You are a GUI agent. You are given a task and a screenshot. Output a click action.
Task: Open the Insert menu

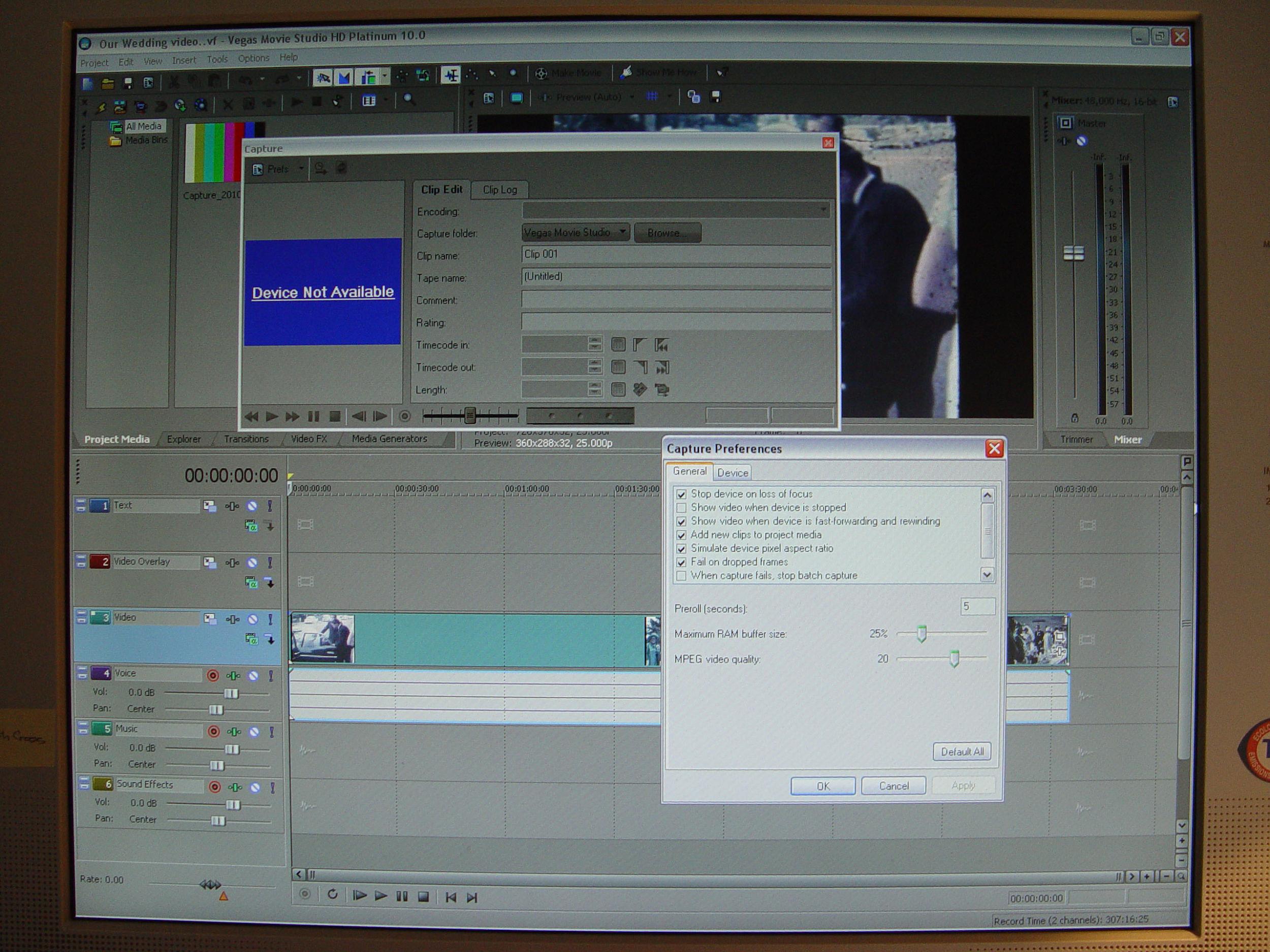pyautogui.click(x=184, y=60)
